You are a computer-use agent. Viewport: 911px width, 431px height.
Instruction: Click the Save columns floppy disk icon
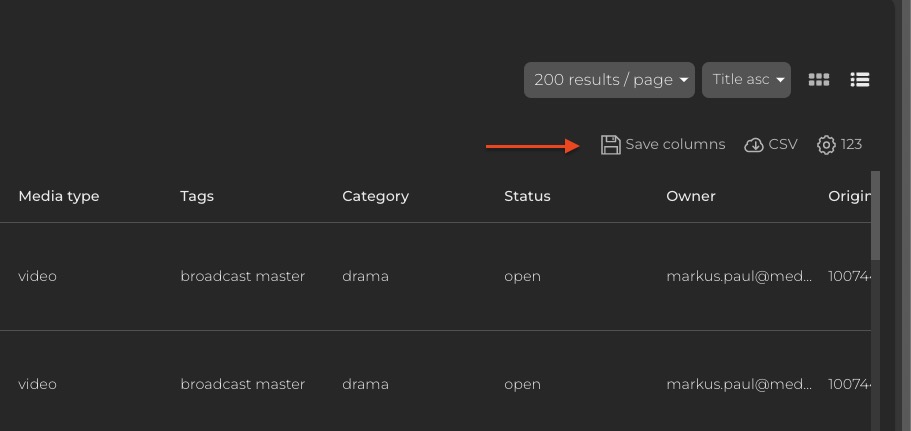(610, 145)
